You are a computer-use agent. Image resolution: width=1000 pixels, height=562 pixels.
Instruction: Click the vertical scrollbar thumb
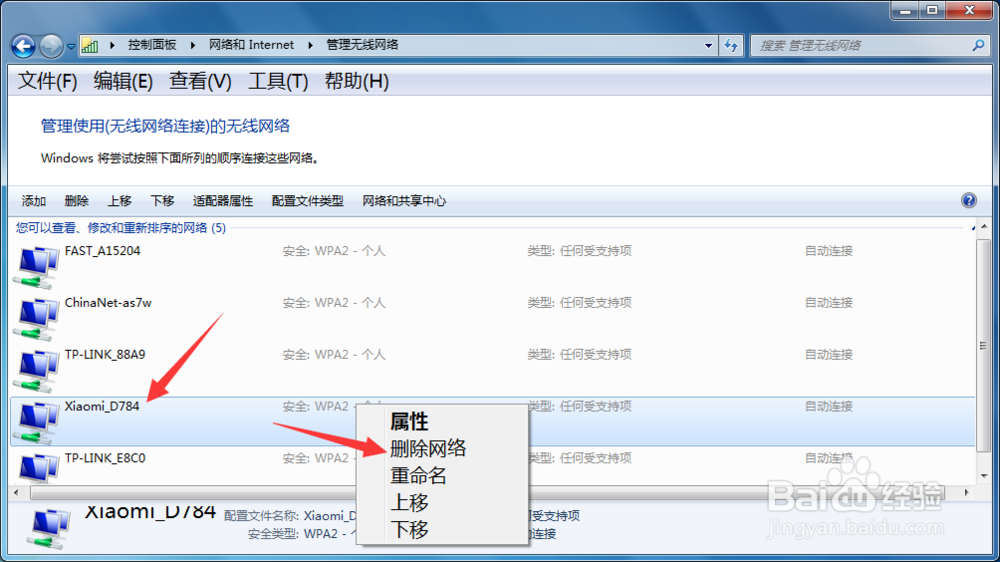pyautogui.click(x=983, y=344)
